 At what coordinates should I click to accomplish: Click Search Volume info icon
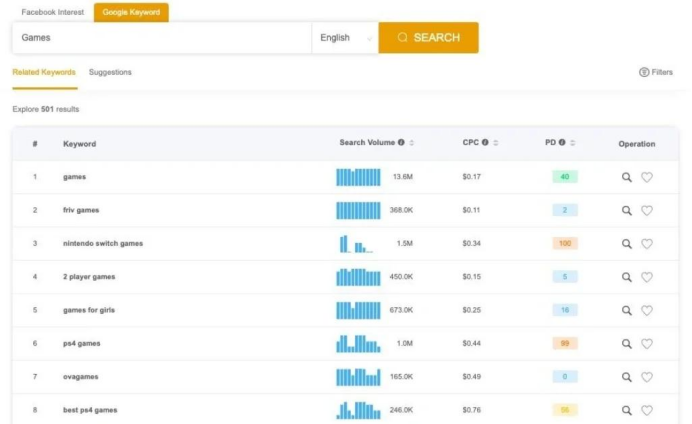(401, 143)
